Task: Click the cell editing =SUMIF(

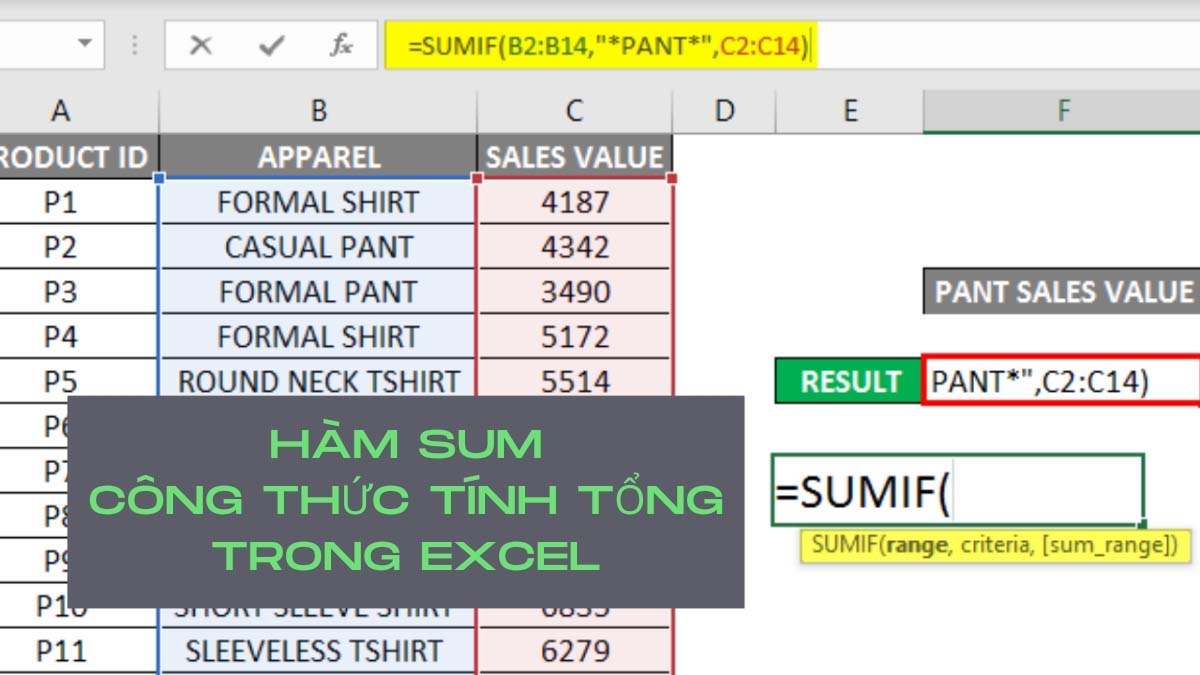Action: [x=957, y=490]
